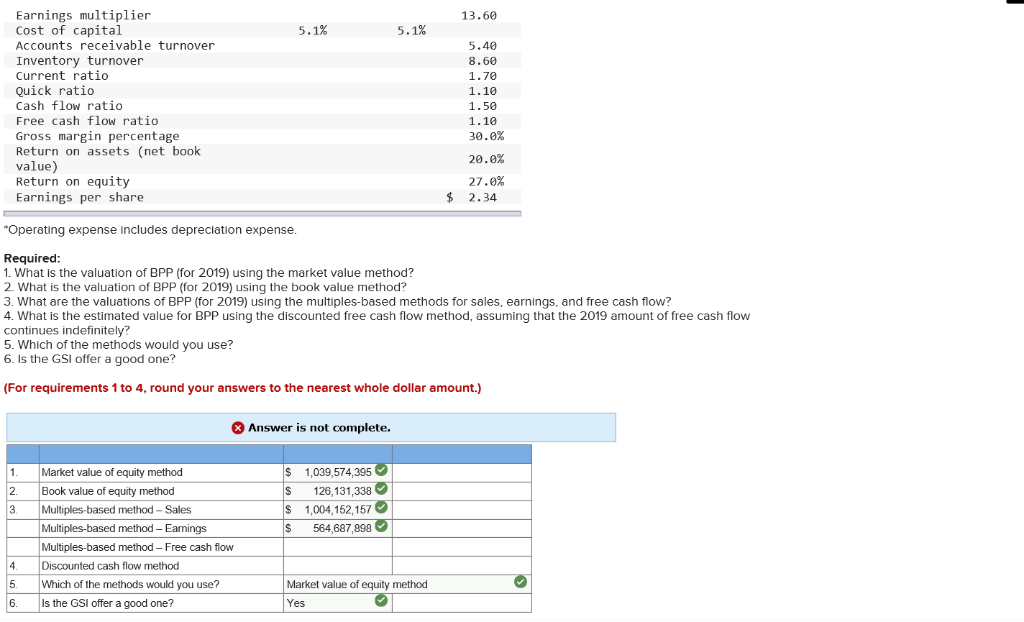1024x622 pixels.
Task: Click the 'Quick ratio' row label
Action: 55,91
